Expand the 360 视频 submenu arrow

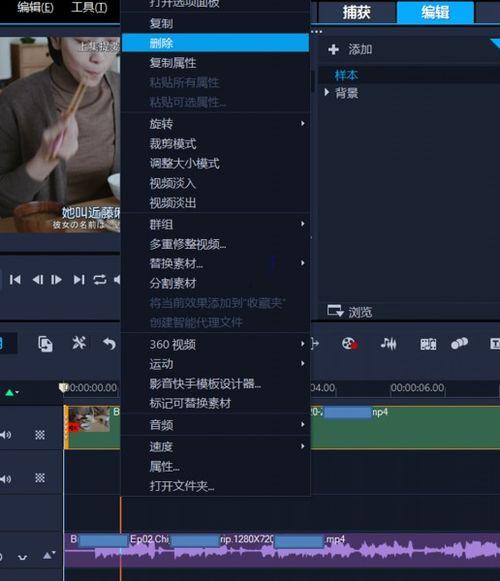point(303,344)
